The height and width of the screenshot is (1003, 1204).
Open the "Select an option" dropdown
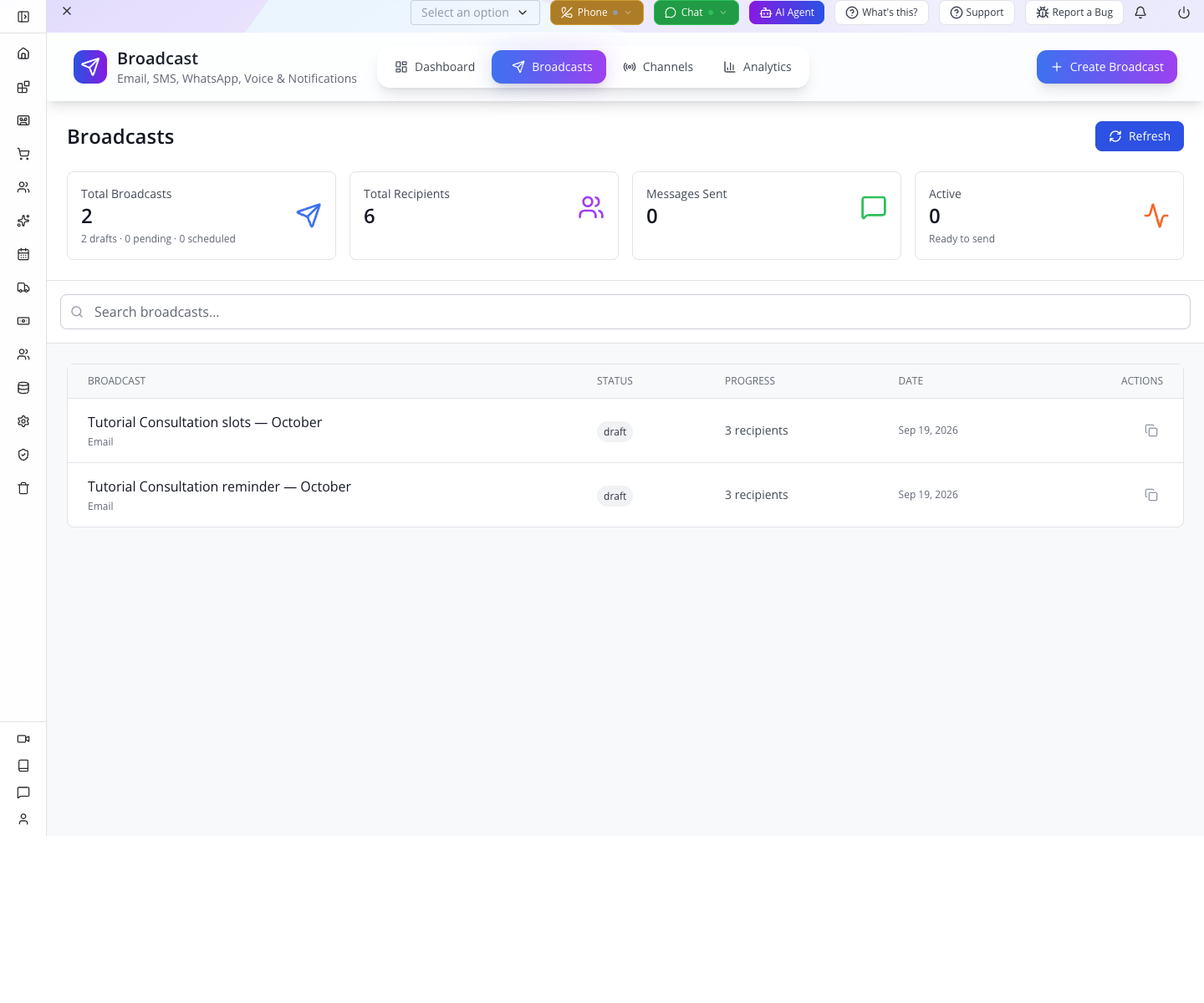coord(475,13)
